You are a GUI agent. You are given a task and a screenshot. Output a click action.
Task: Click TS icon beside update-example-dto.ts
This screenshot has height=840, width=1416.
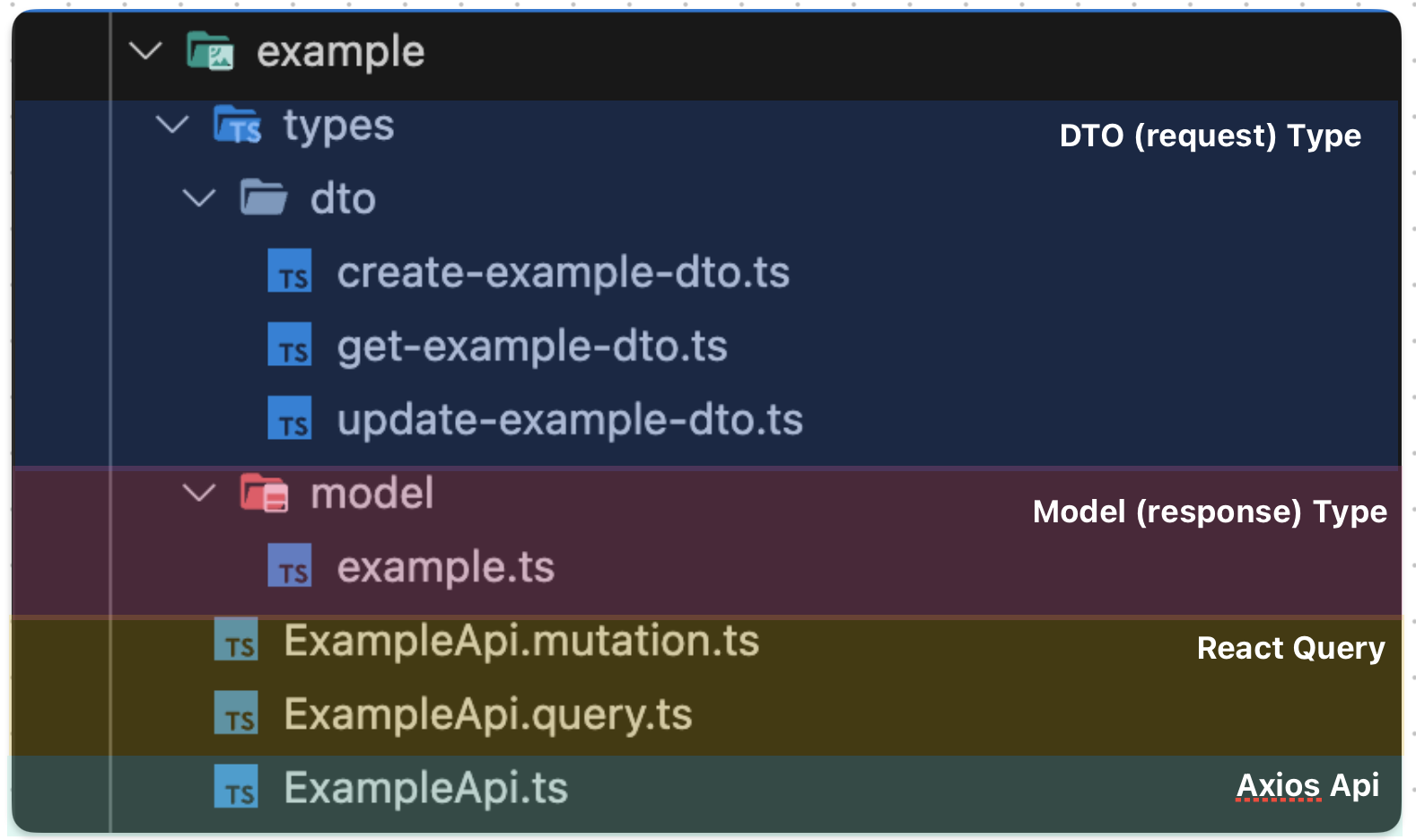click(290, 419)
